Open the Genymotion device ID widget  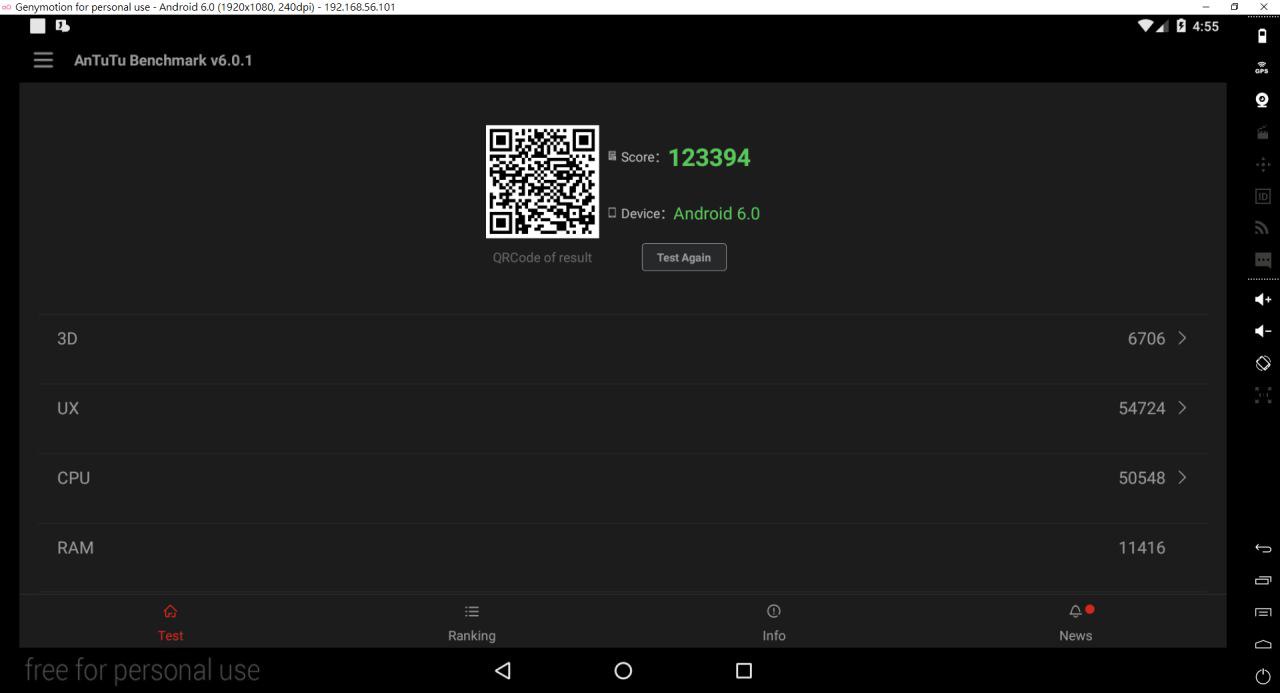click(x=1262, y=197)
